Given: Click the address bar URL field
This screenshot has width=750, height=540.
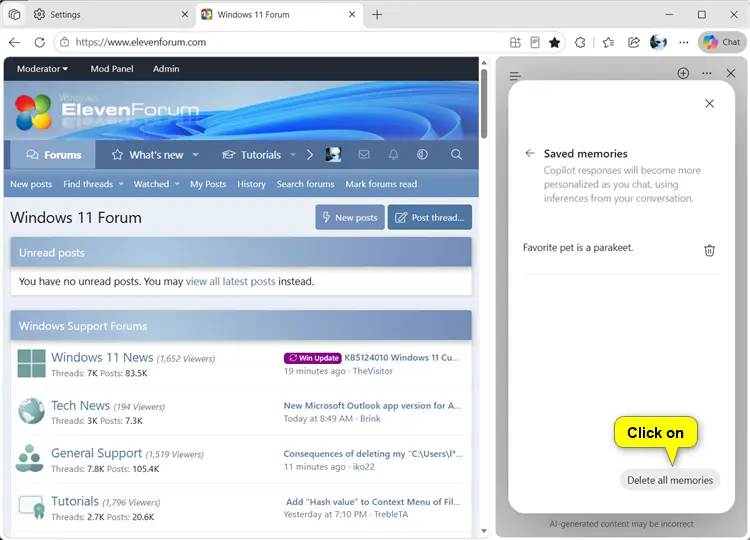Looking at the screenshot, I should click(x=287, y=42).
